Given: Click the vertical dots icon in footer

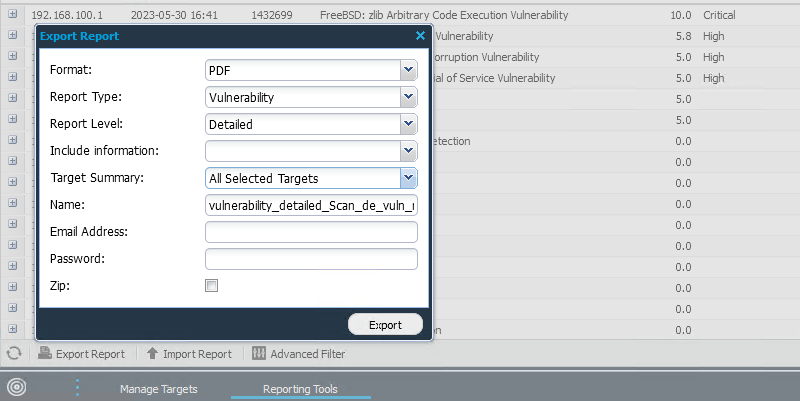Looking at the screenshot, I should (x=78, y=388).
